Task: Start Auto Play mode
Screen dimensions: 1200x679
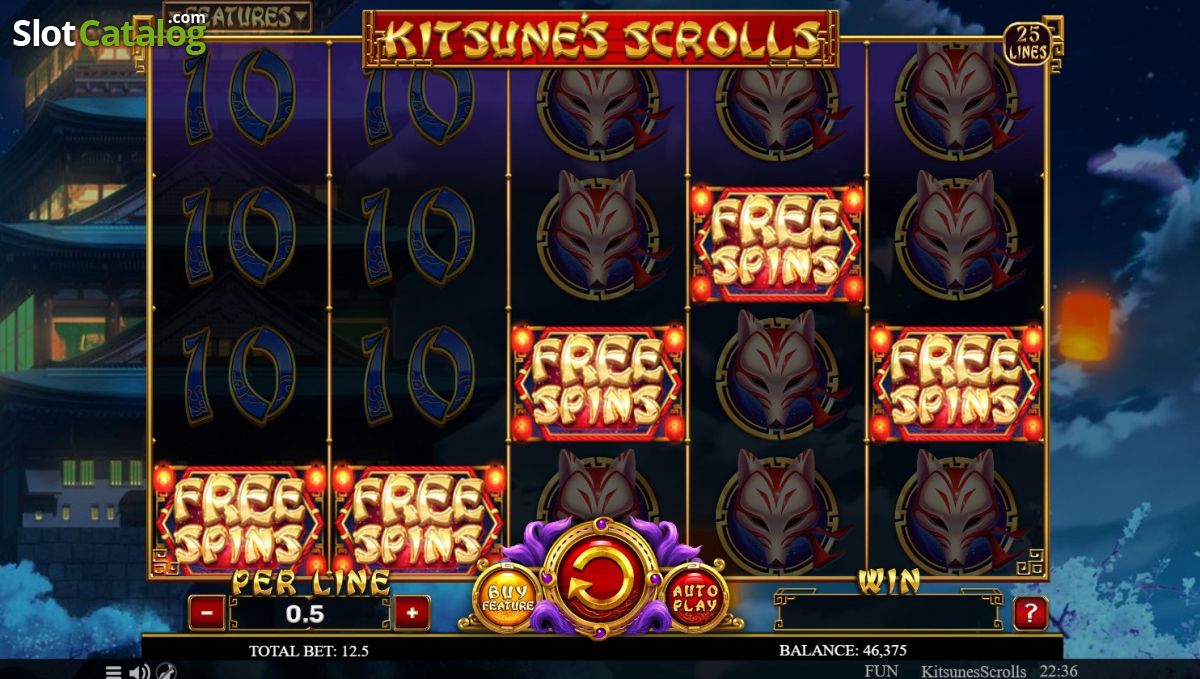Action: pyautogui.click(x=694, y=598)
